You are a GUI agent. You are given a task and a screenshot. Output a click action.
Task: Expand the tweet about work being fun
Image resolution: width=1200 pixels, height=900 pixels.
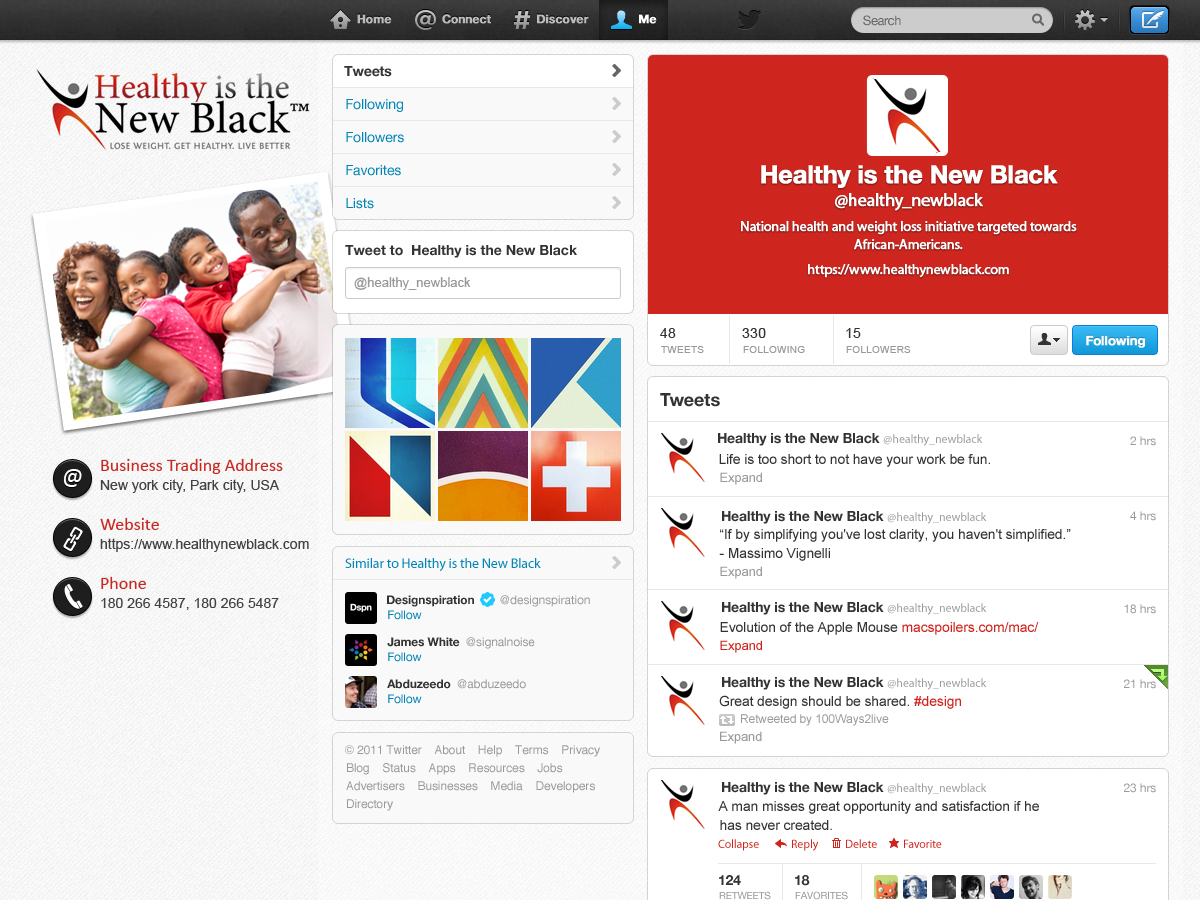point(740,477)
